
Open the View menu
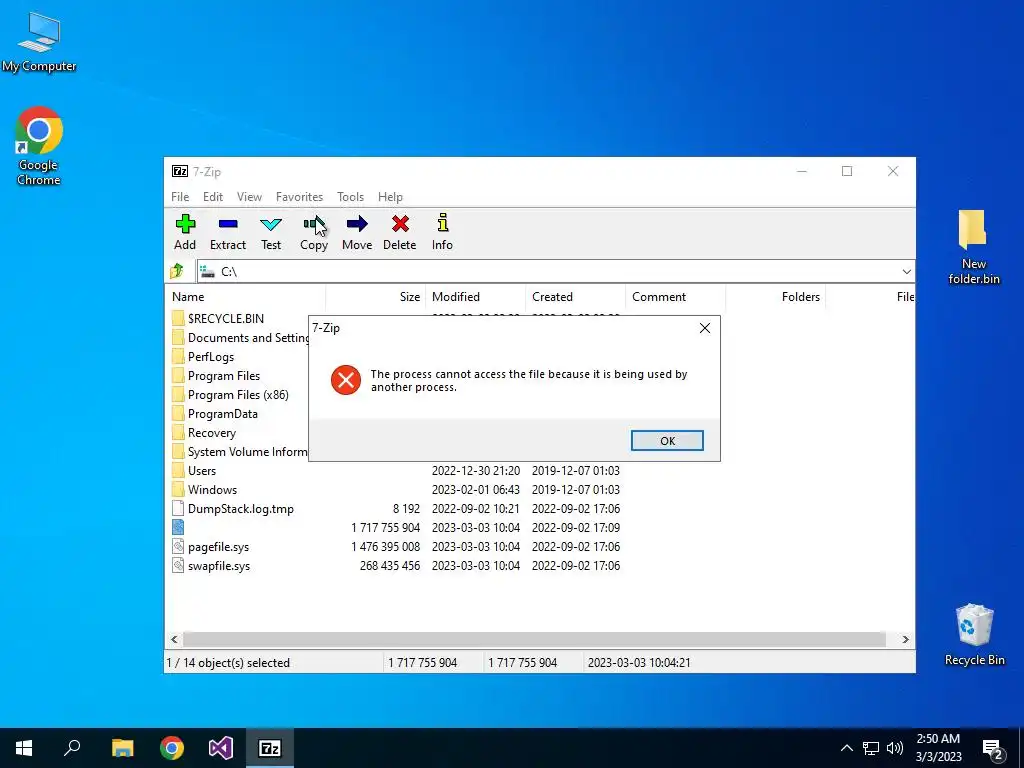coord(249,197)
